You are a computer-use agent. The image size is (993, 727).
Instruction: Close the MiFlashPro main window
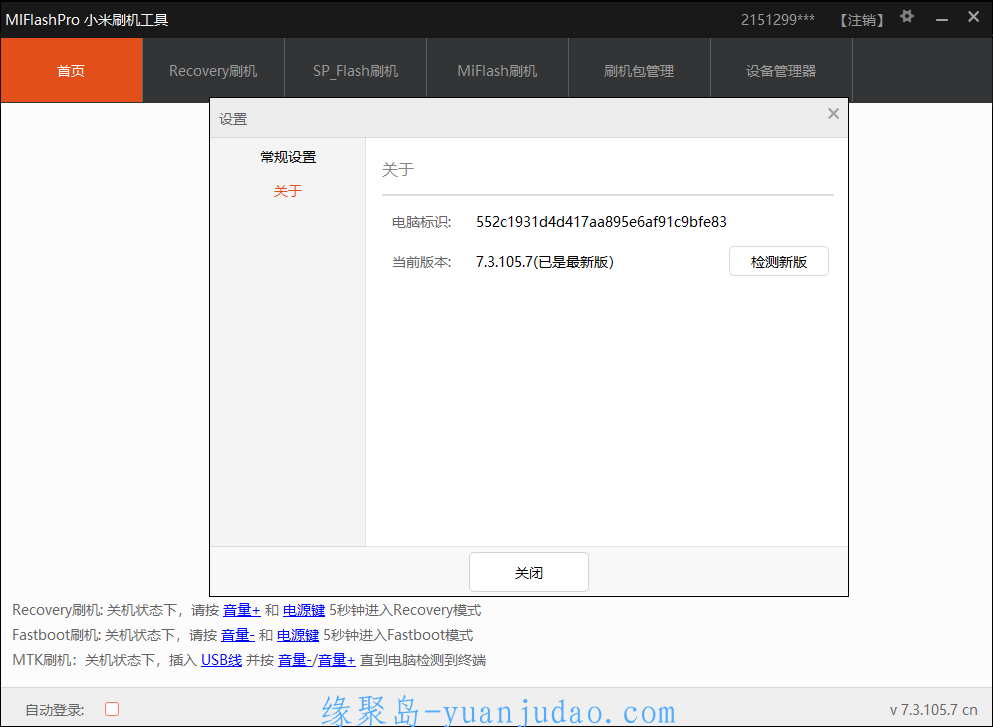(x=974, y=17)
